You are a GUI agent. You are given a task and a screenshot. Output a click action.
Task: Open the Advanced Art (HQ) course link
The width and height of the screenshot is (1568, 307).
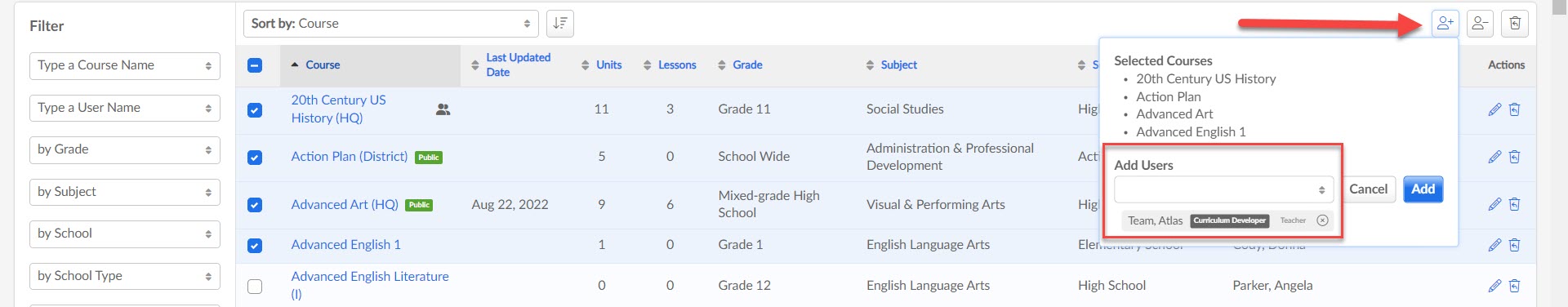tap(345, 204)
